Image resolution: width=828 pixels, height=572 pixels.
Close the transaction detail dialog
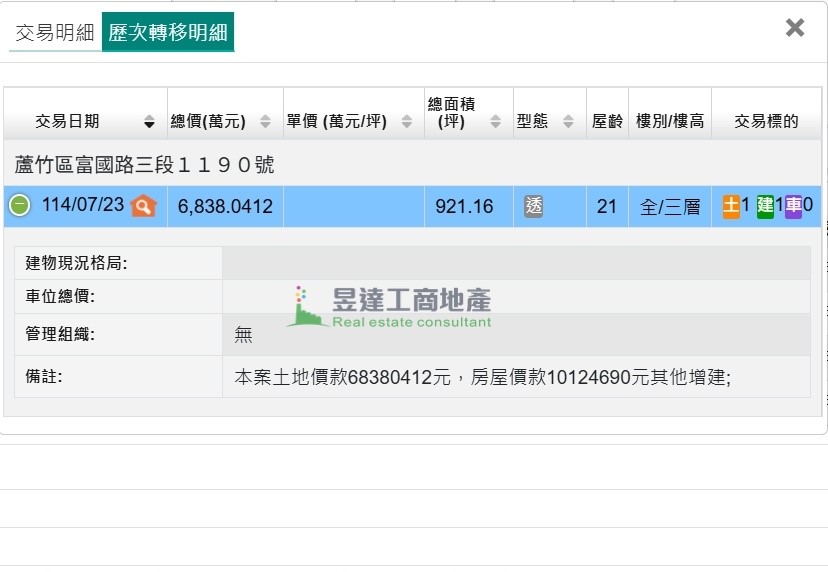[x=795, y=28]
